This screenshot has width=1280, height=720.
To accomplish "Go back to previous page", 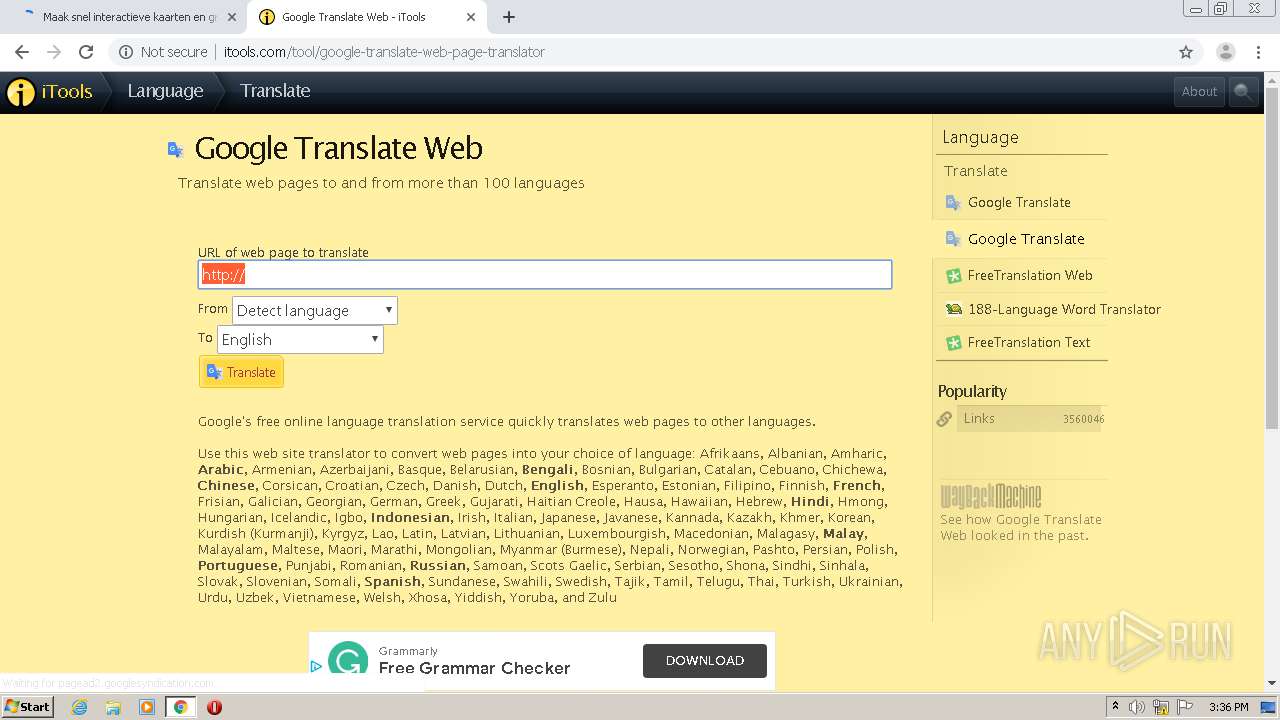I will click(x=22, y=52).
